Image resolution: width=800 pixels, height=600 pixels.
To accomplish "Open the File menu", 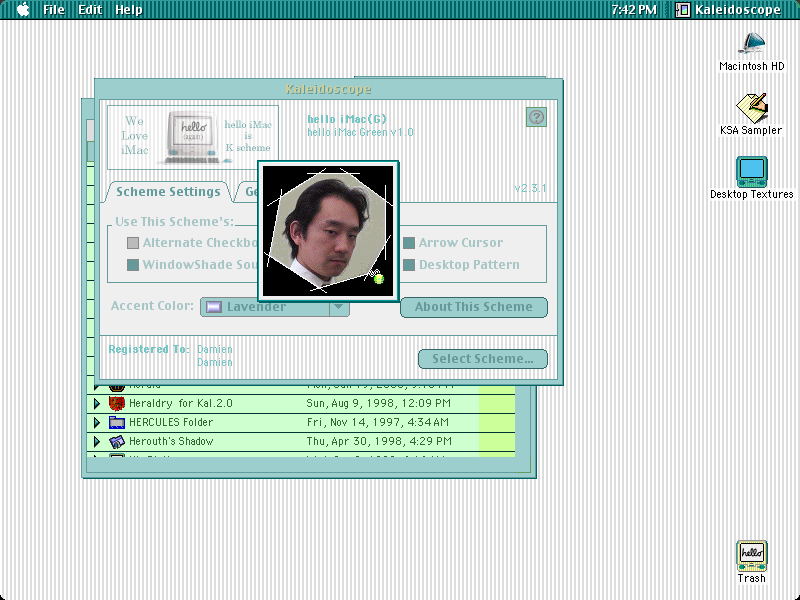I will [54, 10].
